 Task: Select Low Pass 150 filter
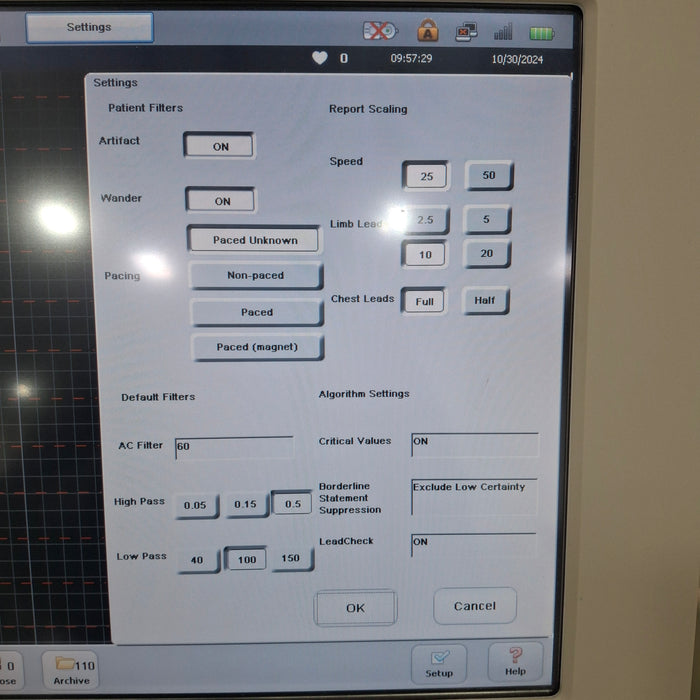coord(292,558)
